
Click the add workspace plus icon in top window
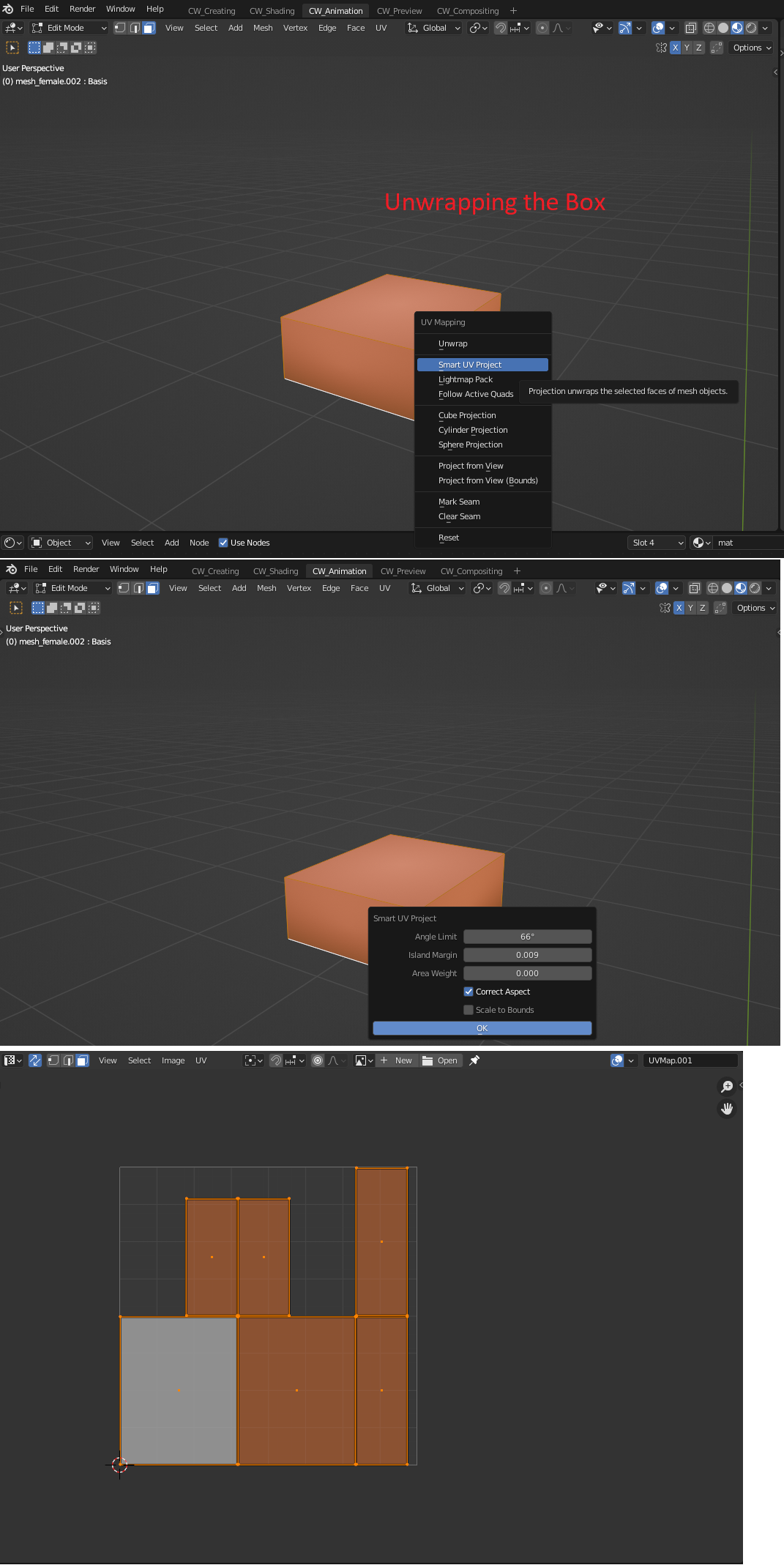click(513, 11)
